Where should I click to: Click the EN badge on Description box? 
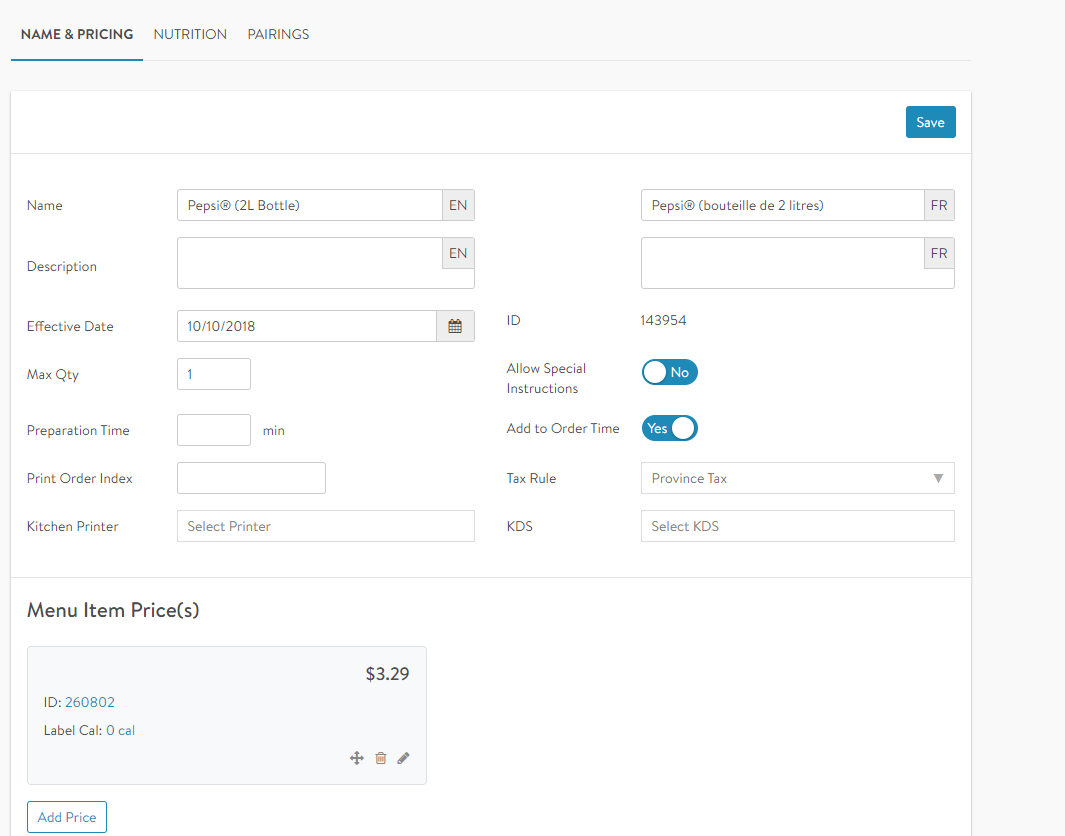click(458, 253)
